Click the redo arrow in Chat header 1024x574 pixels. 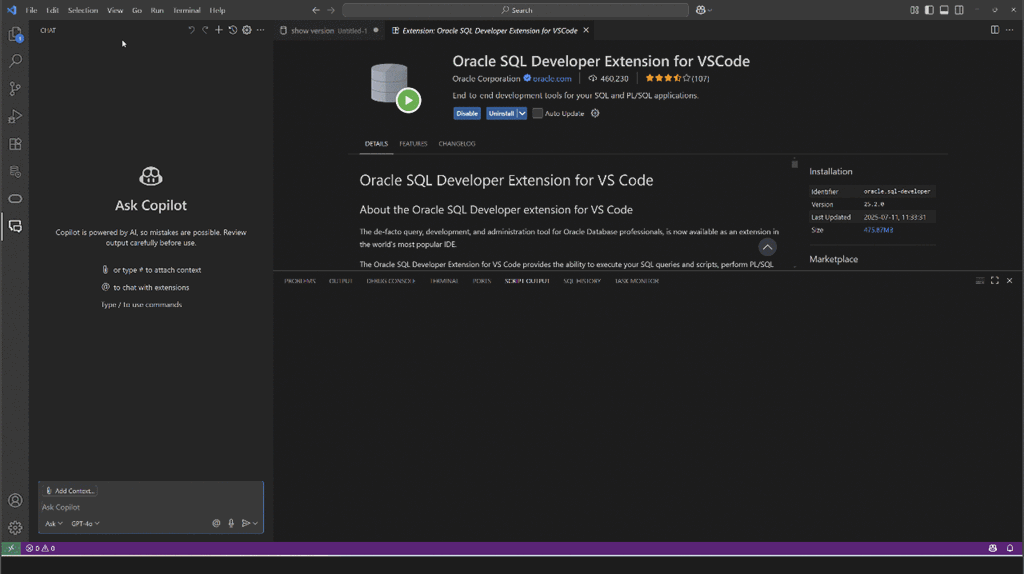tap(205, 30)
